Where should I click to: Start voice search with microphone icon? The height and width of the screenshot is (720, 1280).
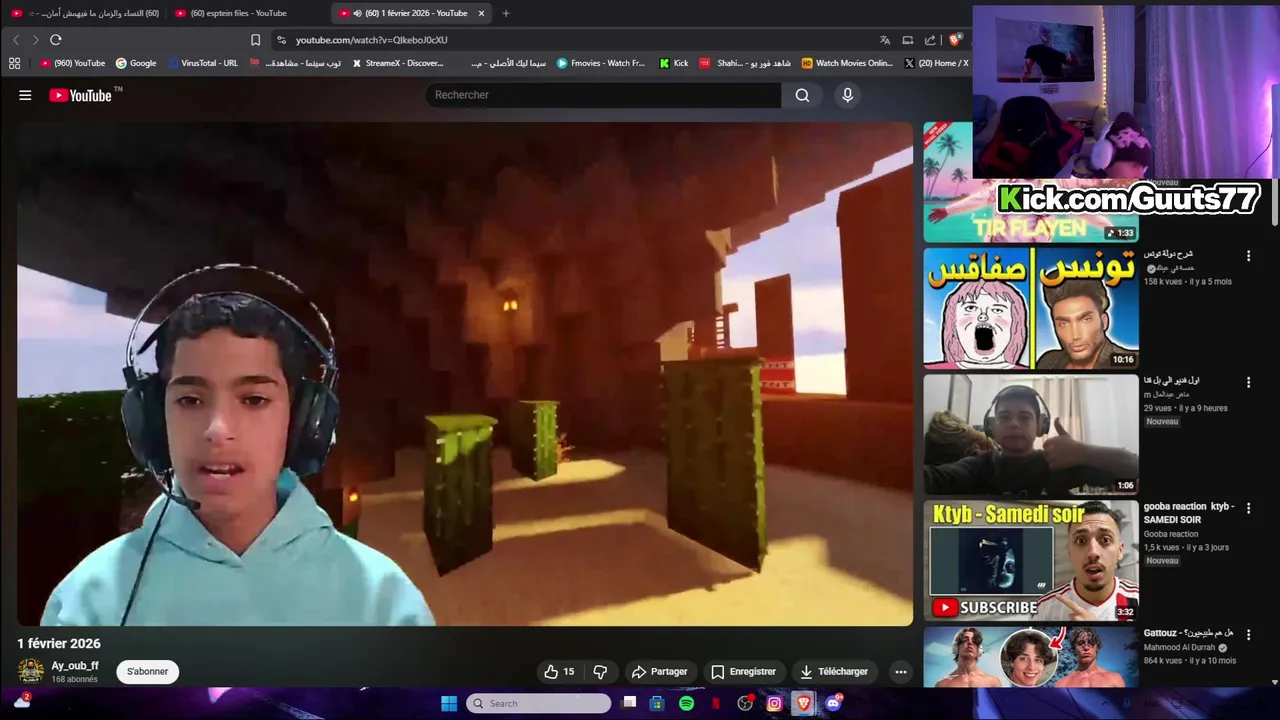848,95
